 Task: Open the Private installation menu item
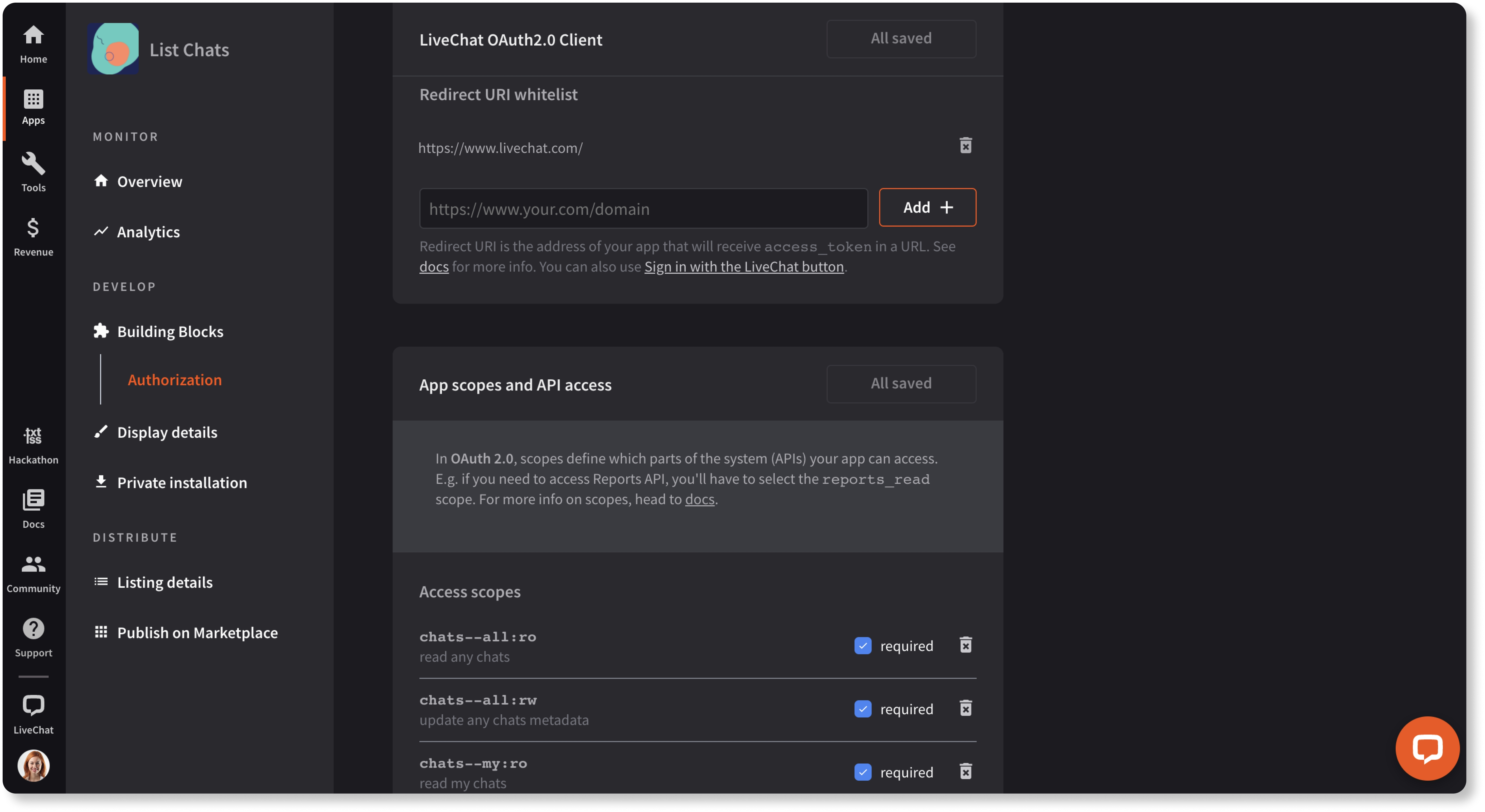pos(171,483)
